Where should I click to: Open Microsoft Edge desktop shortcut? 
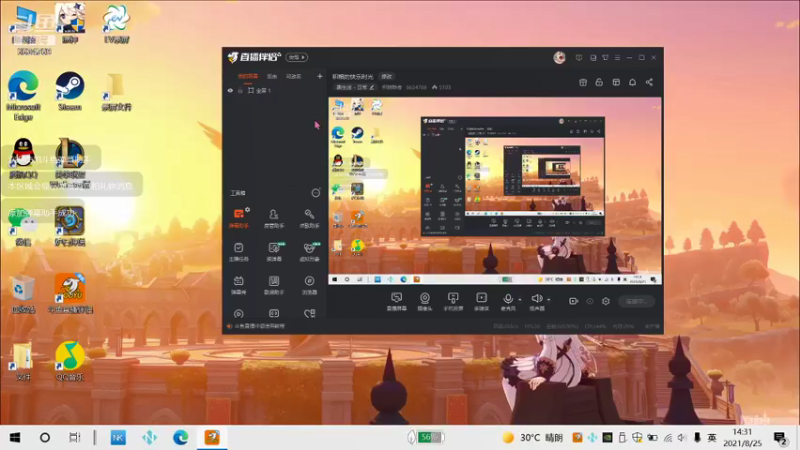pos(23,96)
